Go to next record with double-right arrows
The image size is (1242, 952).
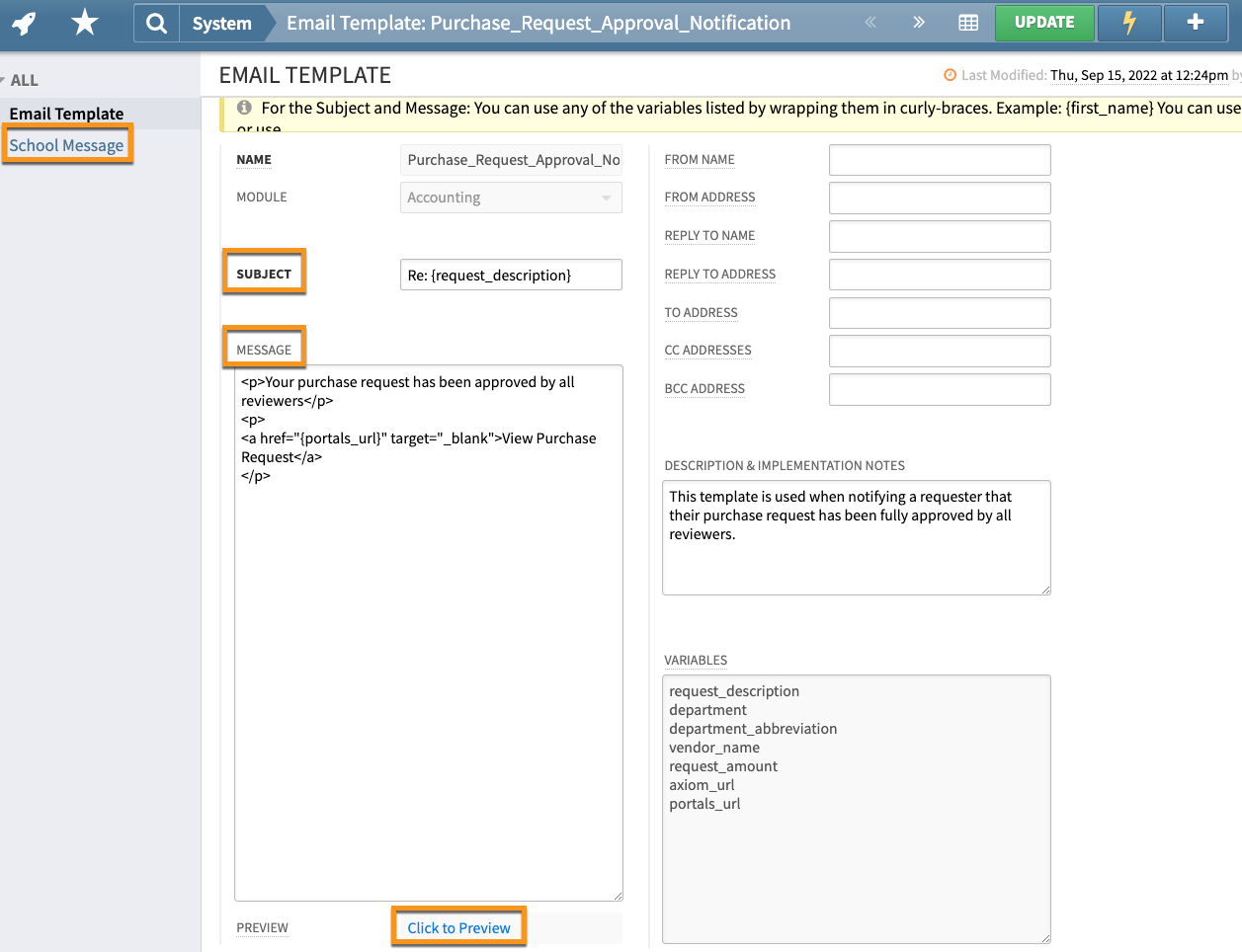pos(919,23)
